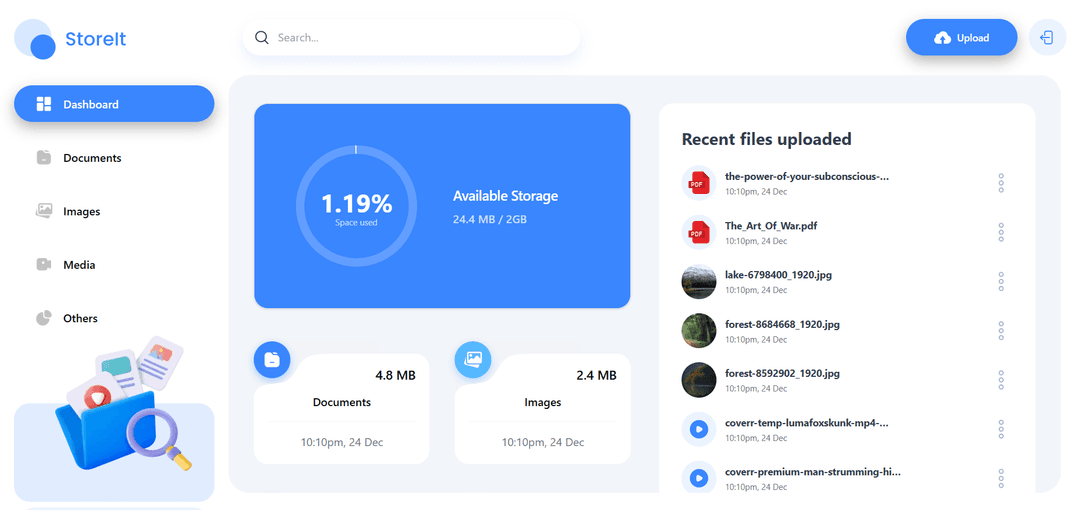Click the search magnifier icon
This screenshot has height=510, width=1080.
262,38
